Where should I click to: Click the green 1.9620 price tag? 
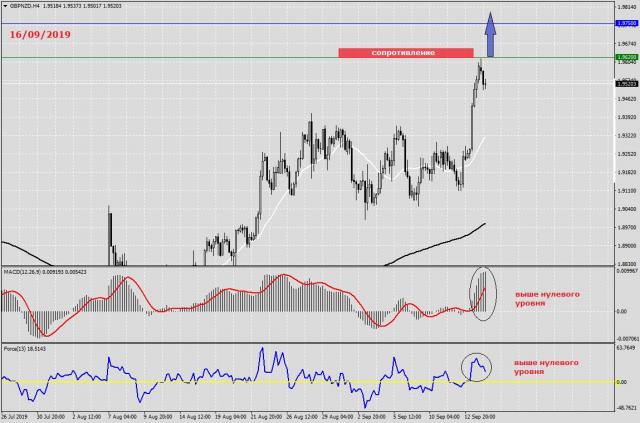626,58
